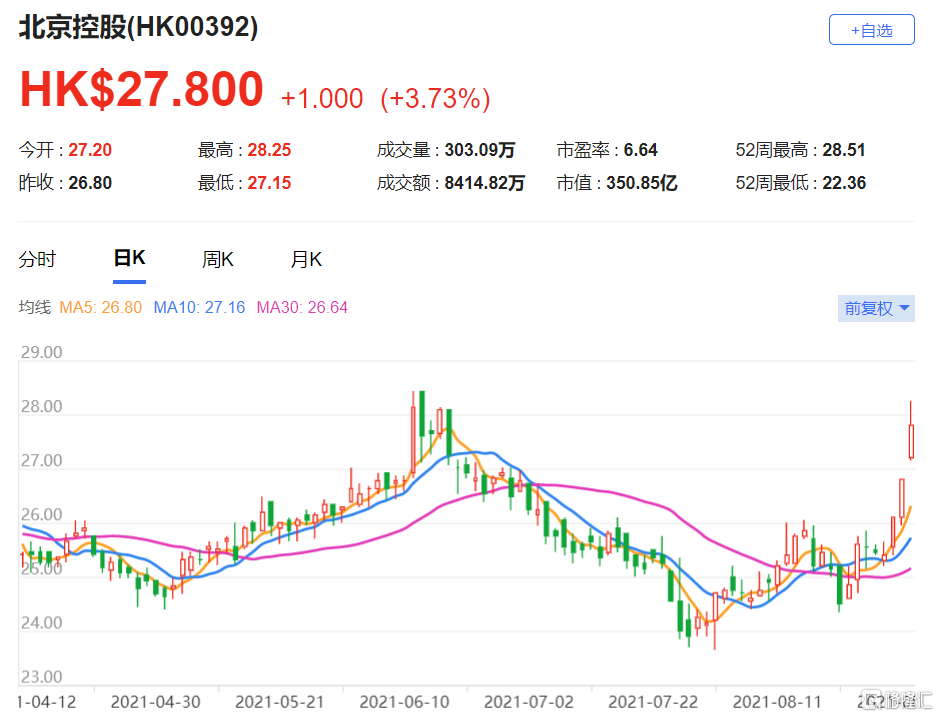Click the 24.00 price axis label
The width and height of the screenshot is (939, 717).
[41, 623]
